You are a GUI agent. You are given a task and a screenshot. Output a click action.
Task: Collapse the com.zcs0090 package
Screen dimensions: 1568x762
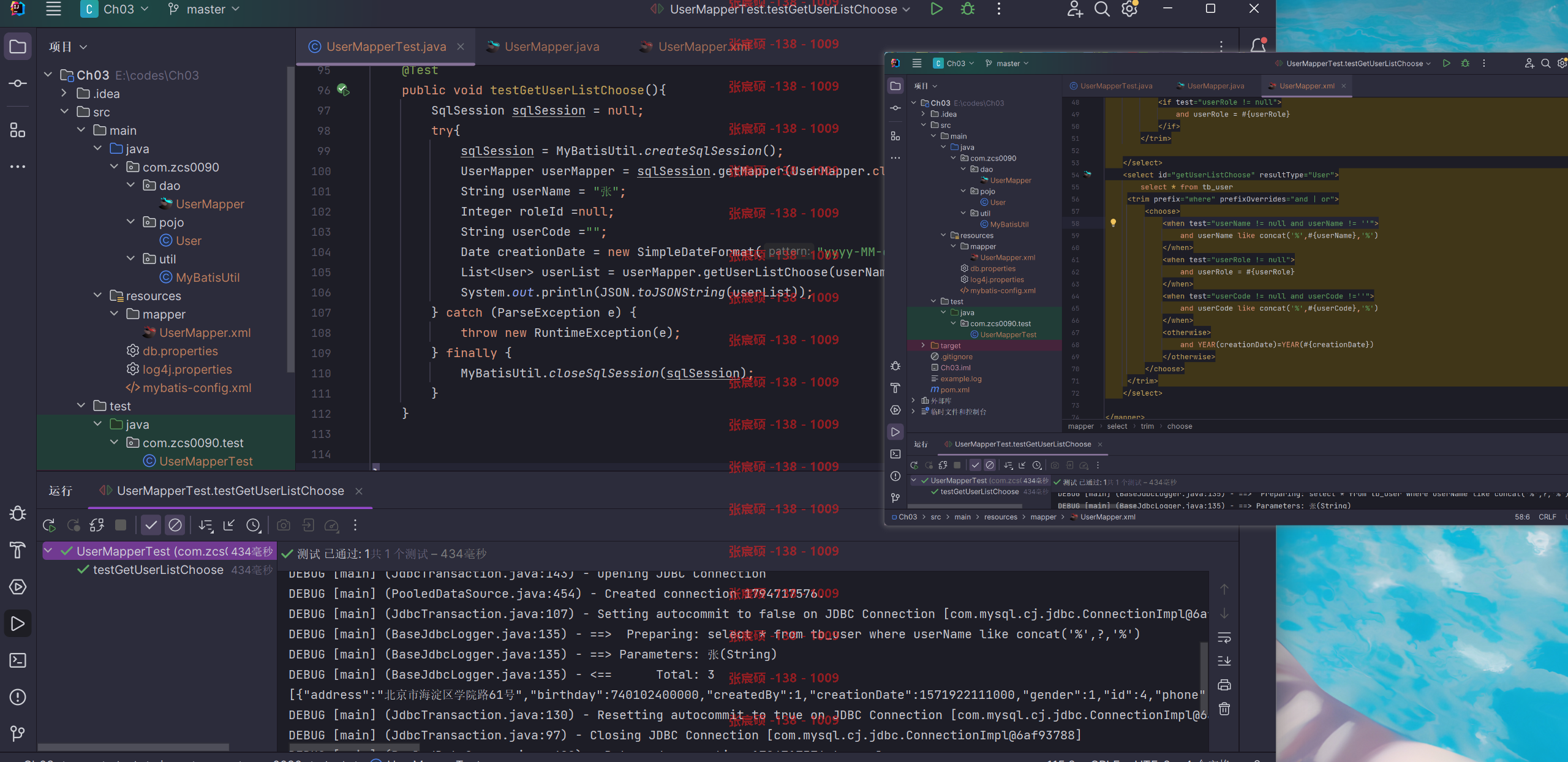114,167
